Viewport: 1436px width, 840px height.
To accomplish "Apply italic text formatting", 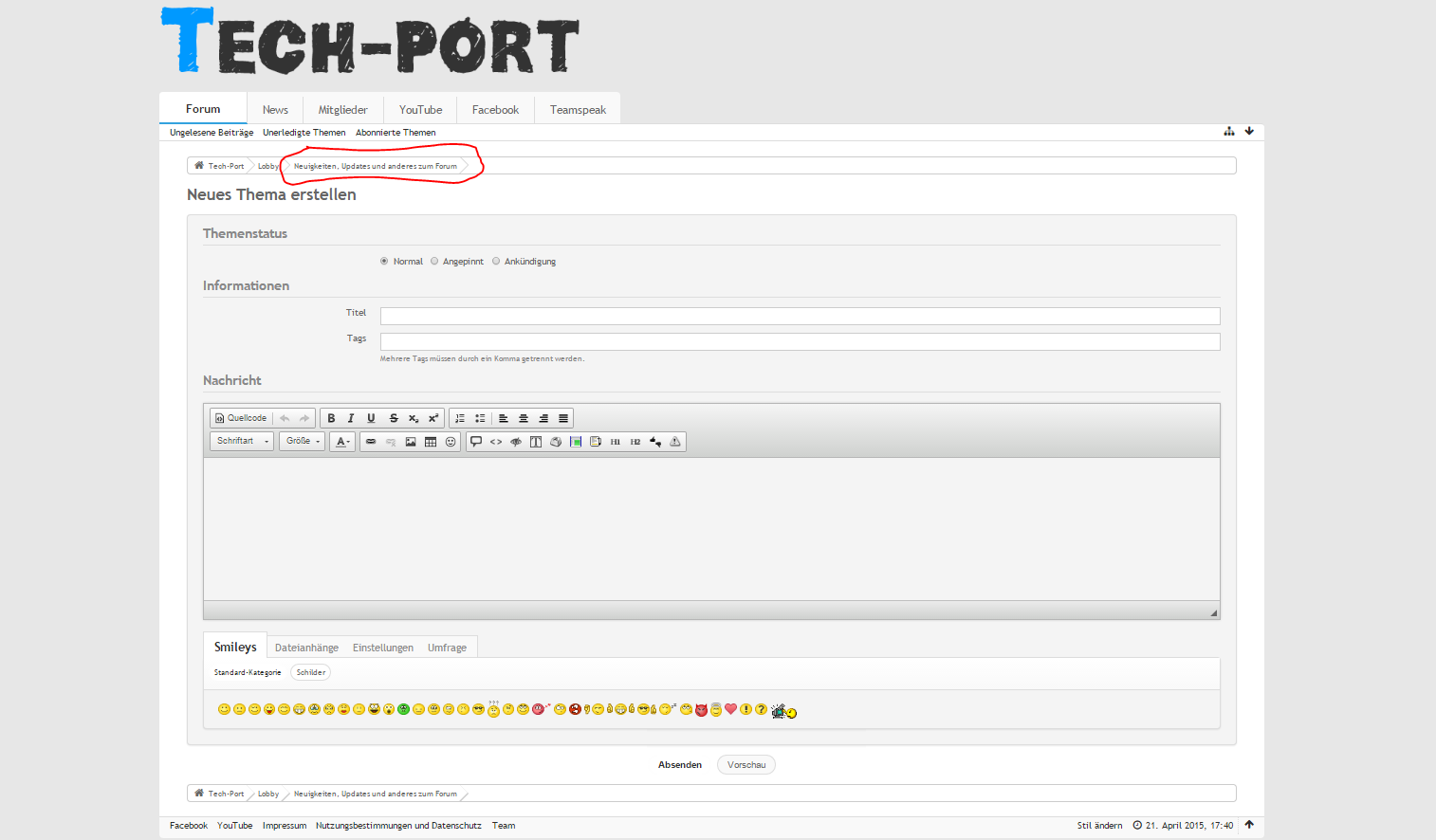I will point(351,418).
